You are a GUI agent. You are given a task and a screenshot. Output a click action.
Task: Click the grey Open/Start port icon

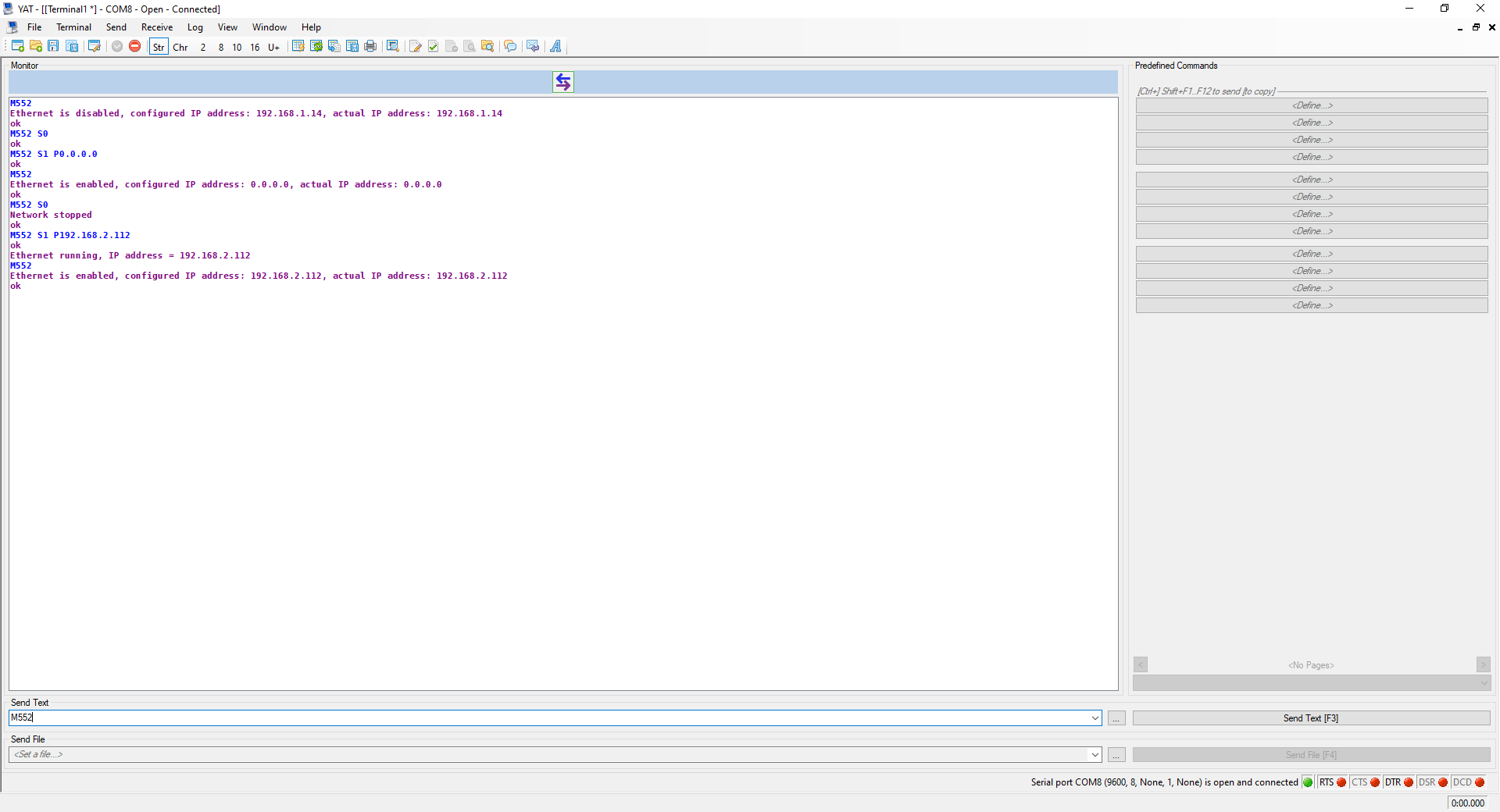tap(117, 46)
